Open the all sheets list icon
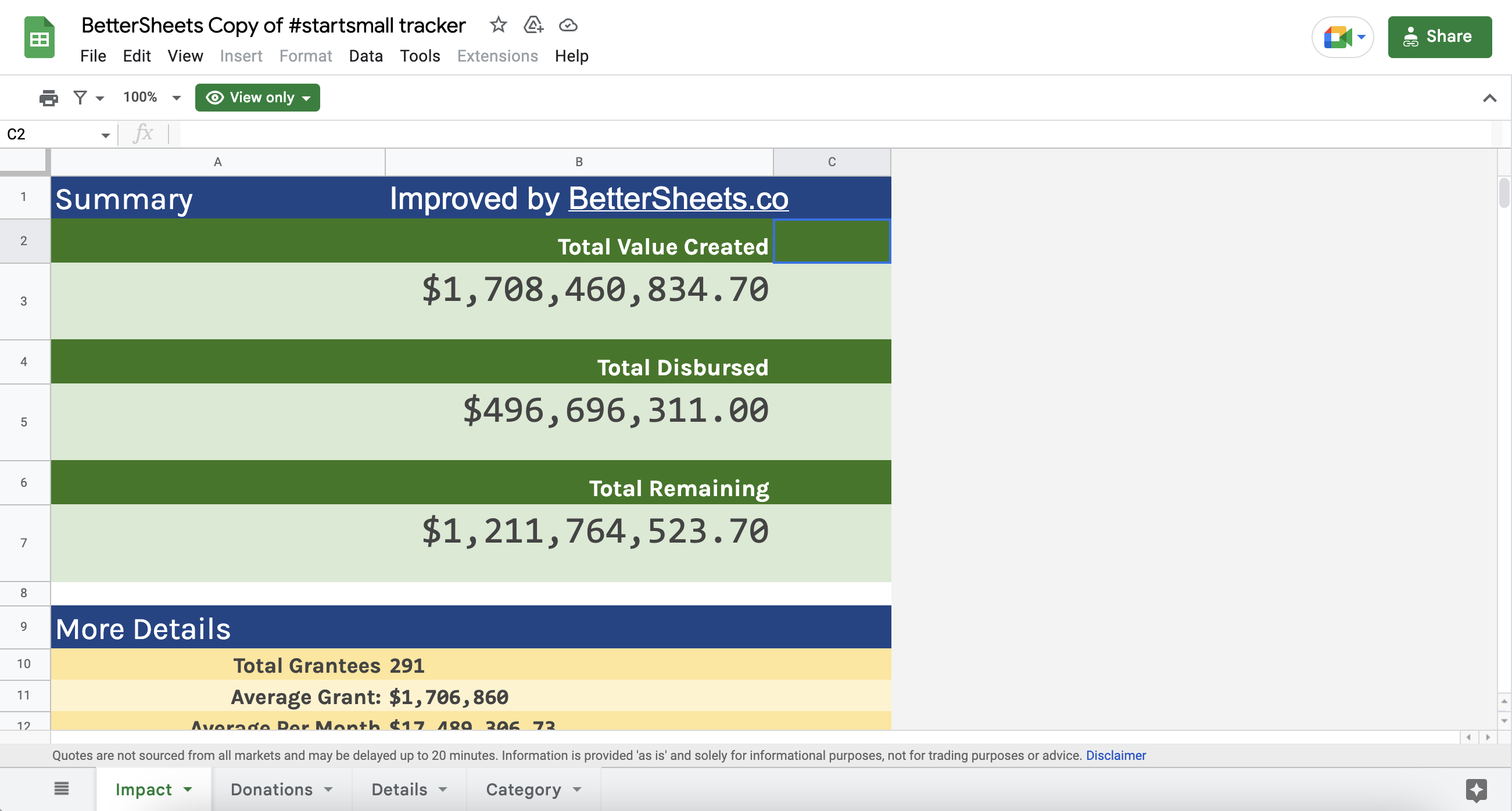 (62, 789)
